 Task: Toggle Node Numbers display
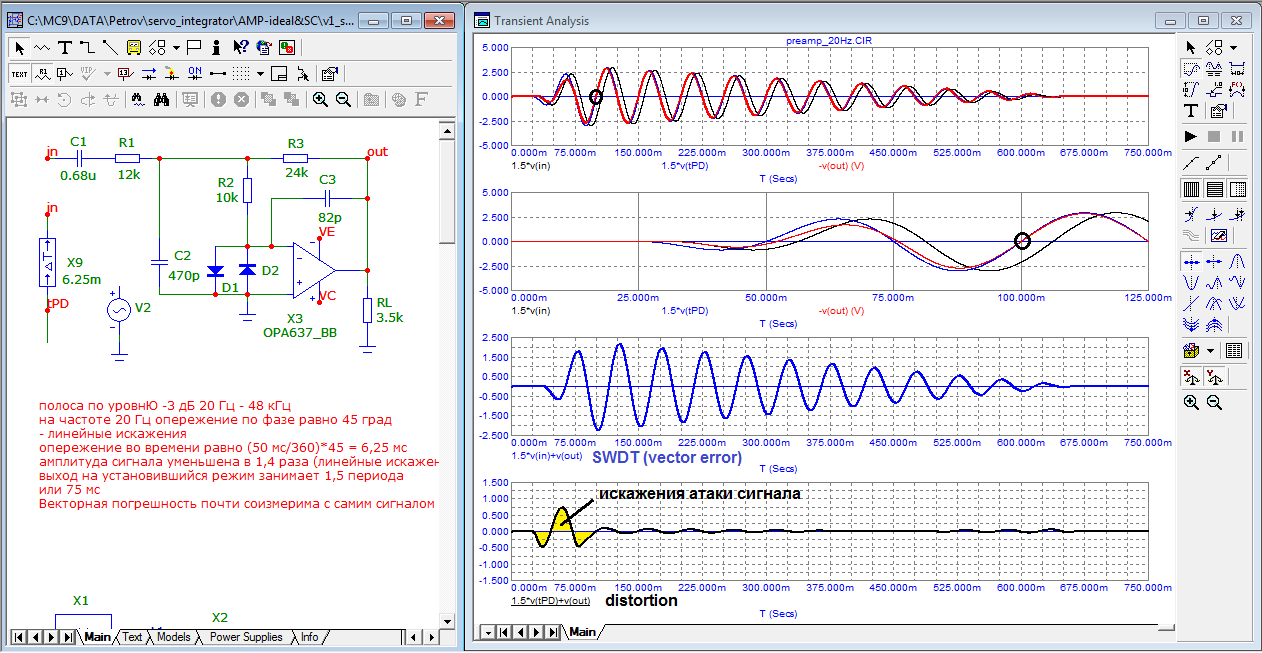(65, 73)
